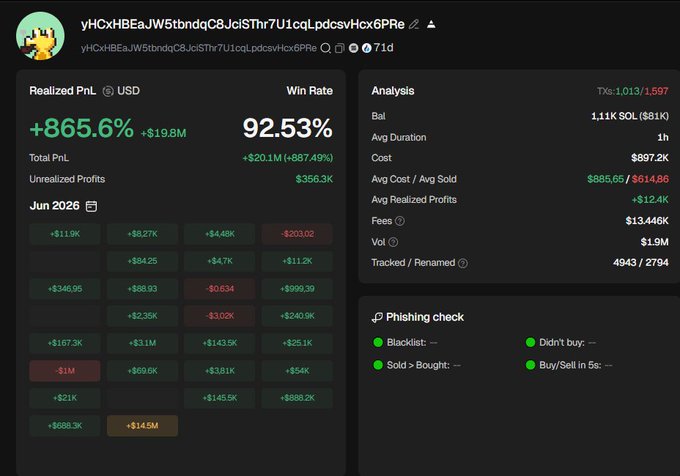
Task: Click the green dot beside Buy/Sell in 5s
Action: click(530, 365)
